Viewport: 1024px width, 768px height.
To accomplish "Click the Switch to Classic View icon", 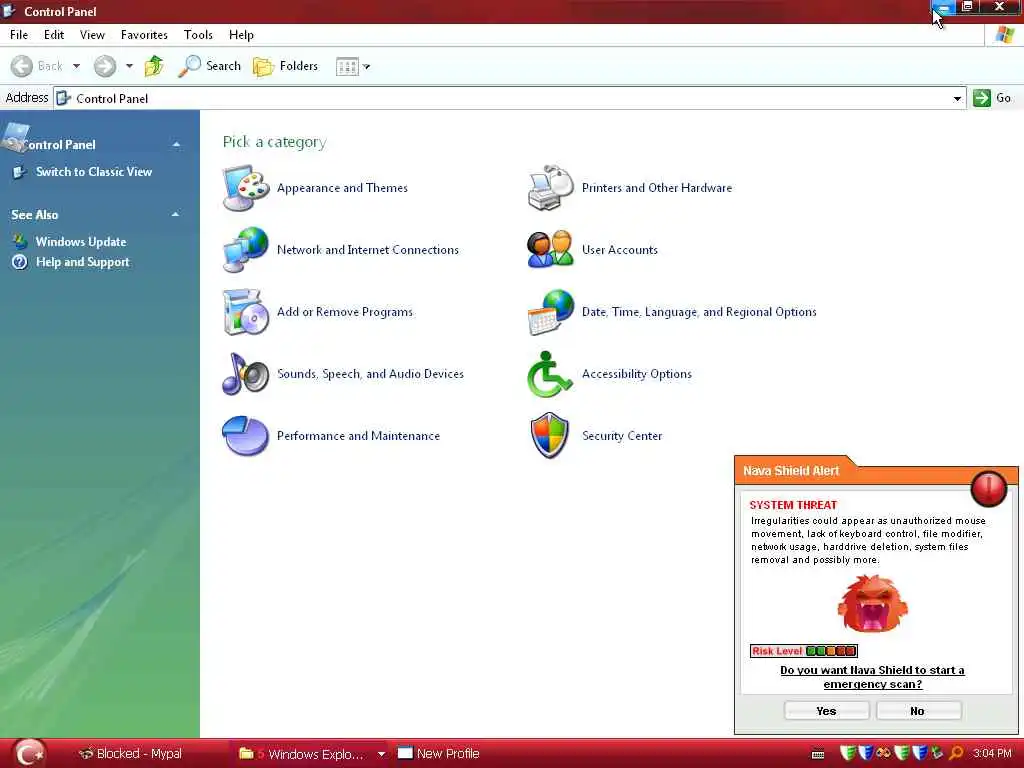I will (x=20, y=172).
